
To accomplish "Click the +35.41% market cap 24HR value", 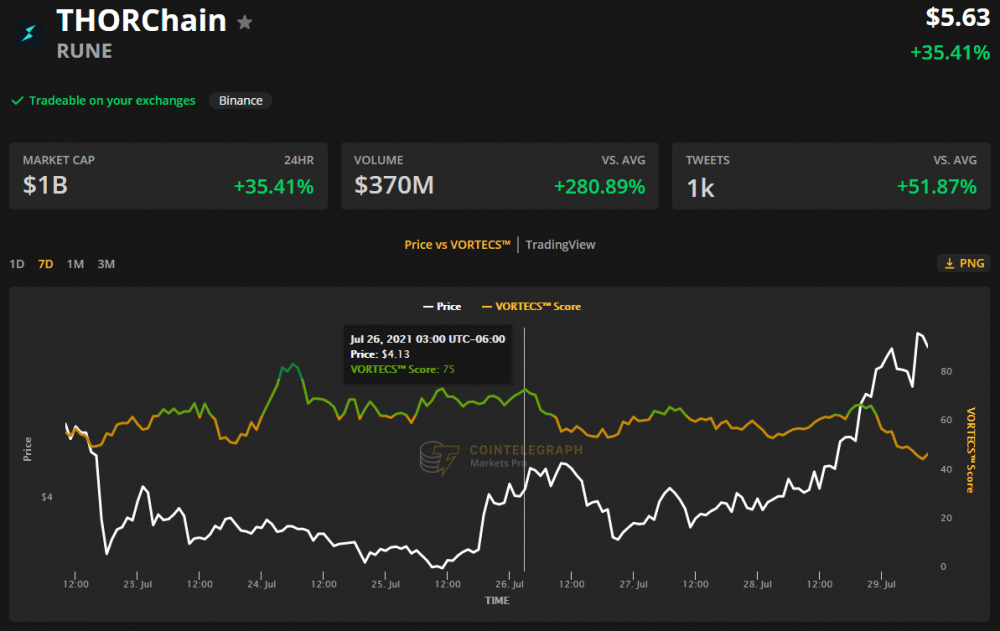I will coord(274,186).
